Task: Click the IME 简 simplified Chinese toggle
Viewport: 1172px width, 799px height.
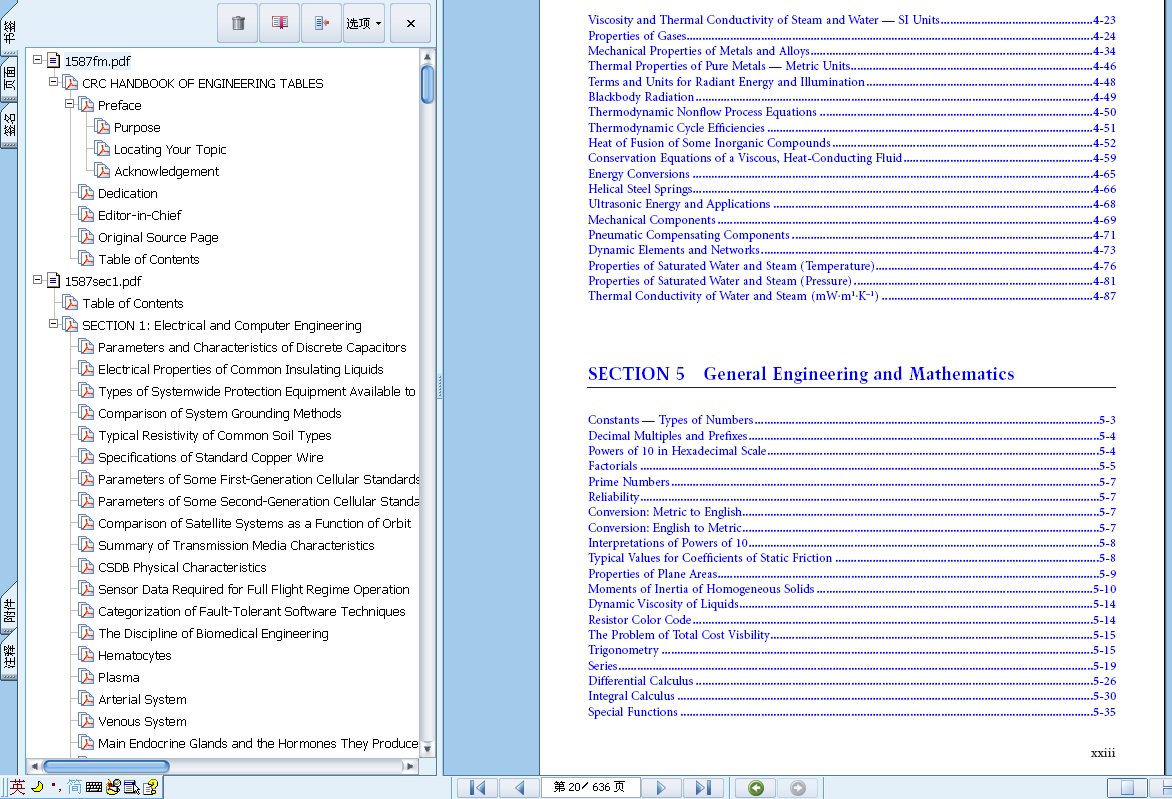Action: [75, 786]
